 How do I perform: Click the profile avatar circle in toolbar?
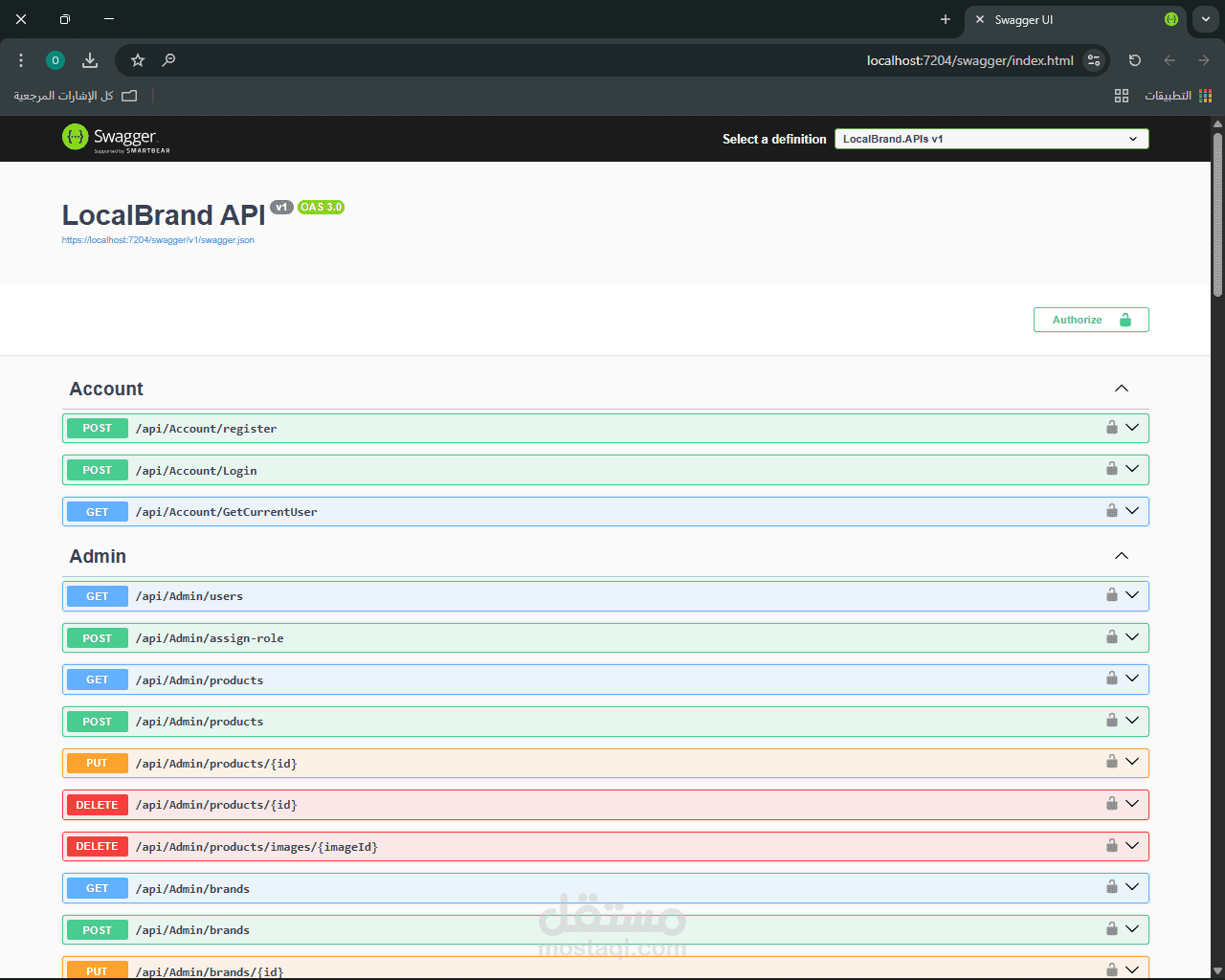coord(56,60)
